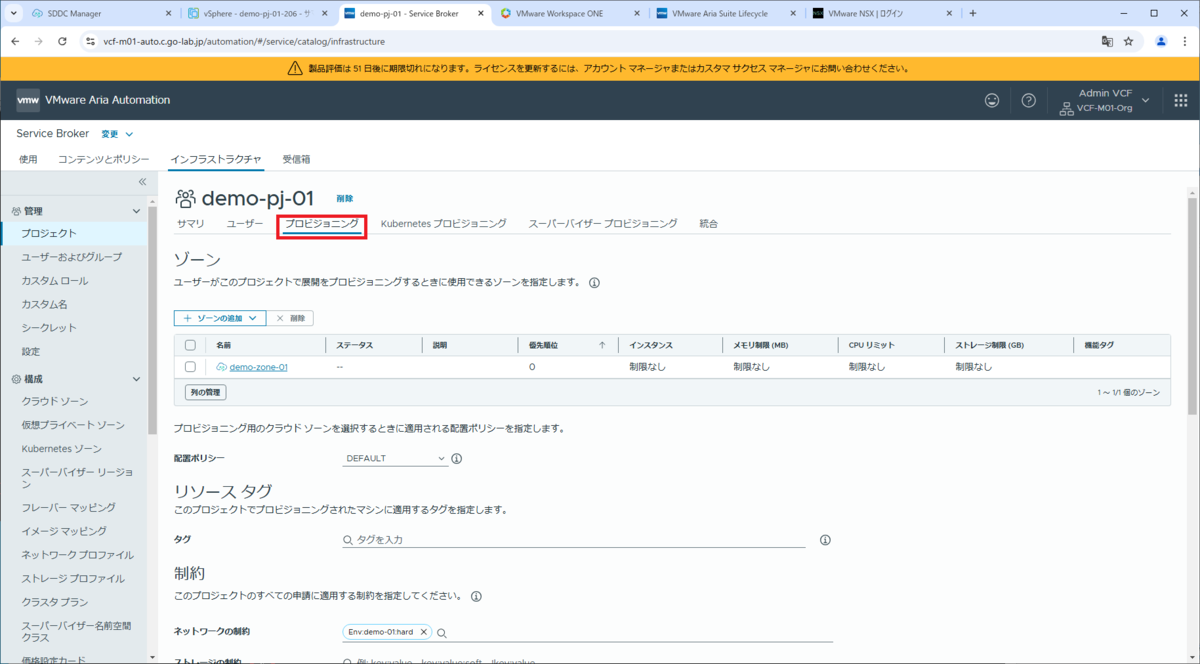Check the demo-zone-01 row checkbox
Screen dimensions: 1200x664
191,367
